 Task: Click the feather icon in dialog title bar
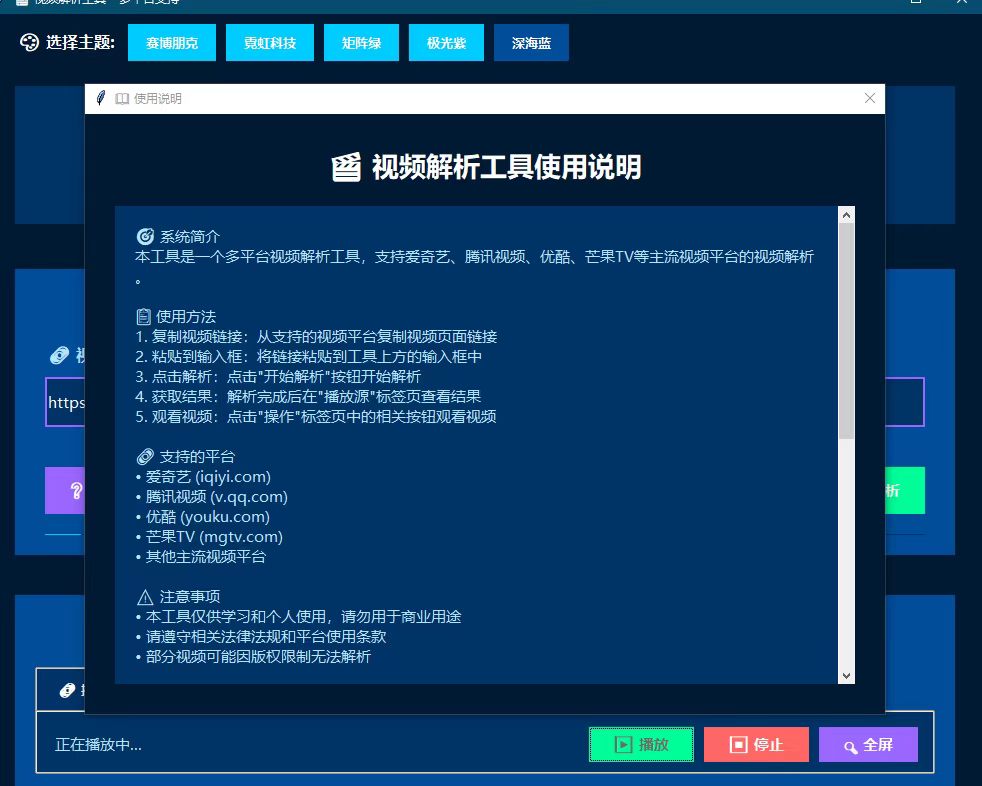pyautogui.click(x=101, y=98)
